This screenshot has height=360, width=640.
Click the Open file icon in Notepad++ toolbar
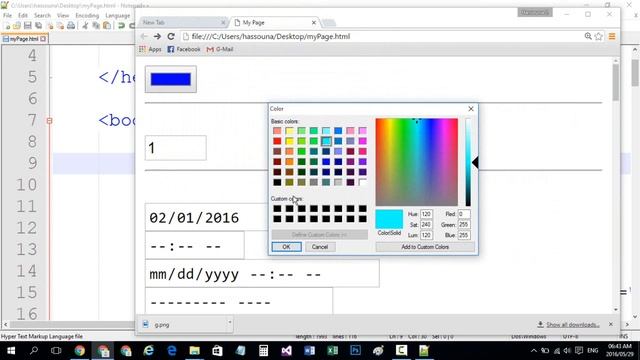17,26
